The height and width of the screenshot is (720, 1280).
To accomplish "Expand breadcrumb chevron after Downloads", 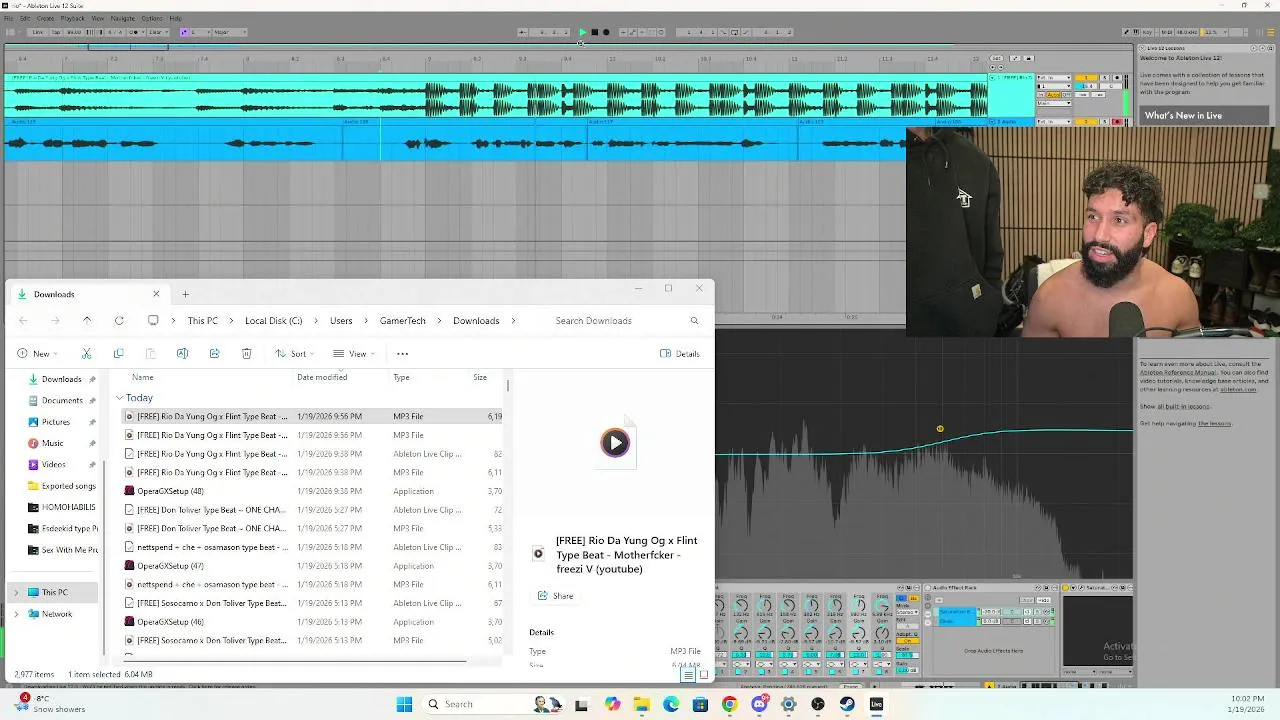I will point(514,321).
